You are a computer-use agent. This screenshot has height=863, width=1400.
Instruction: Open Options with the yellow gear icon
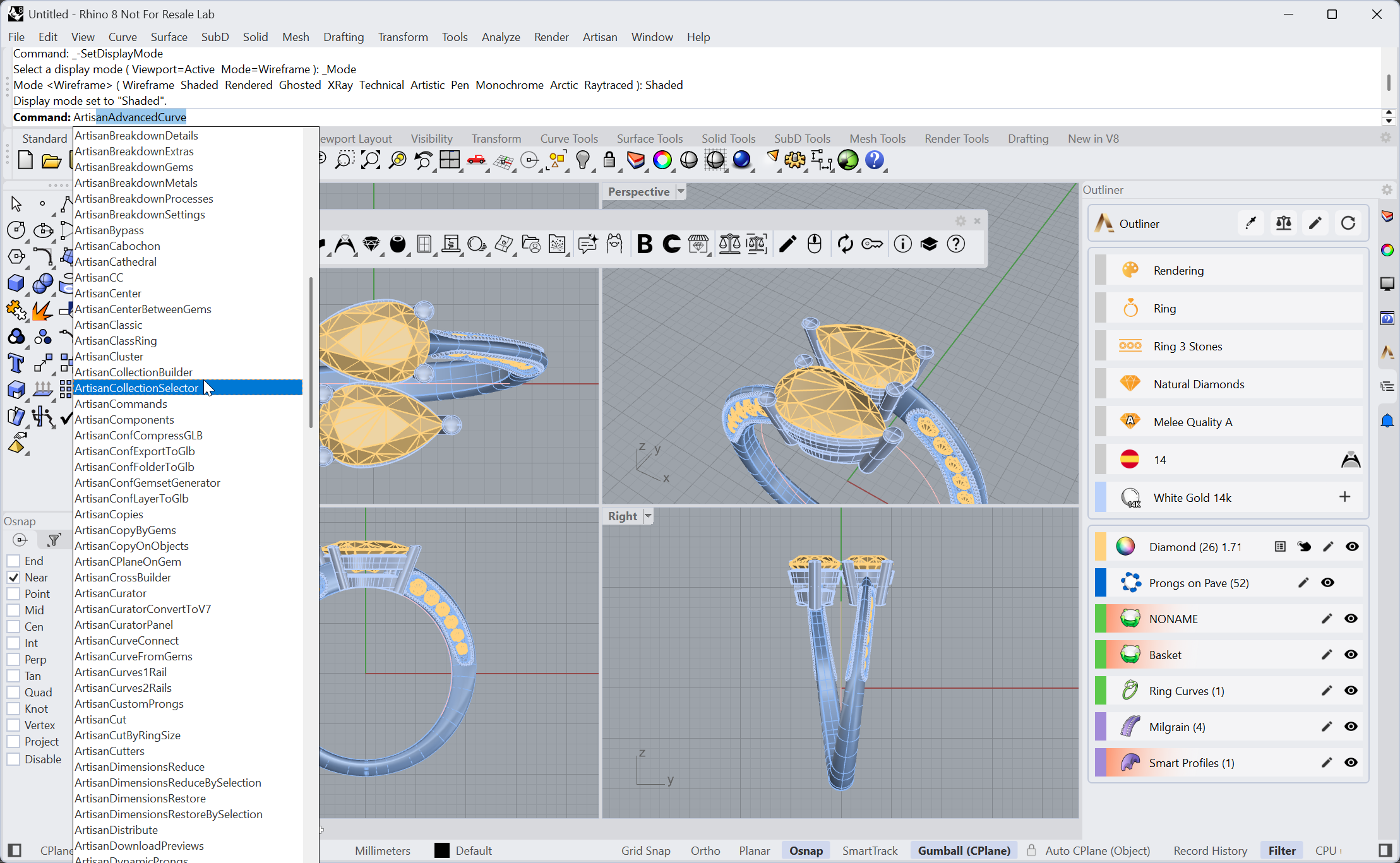(795, 160)
